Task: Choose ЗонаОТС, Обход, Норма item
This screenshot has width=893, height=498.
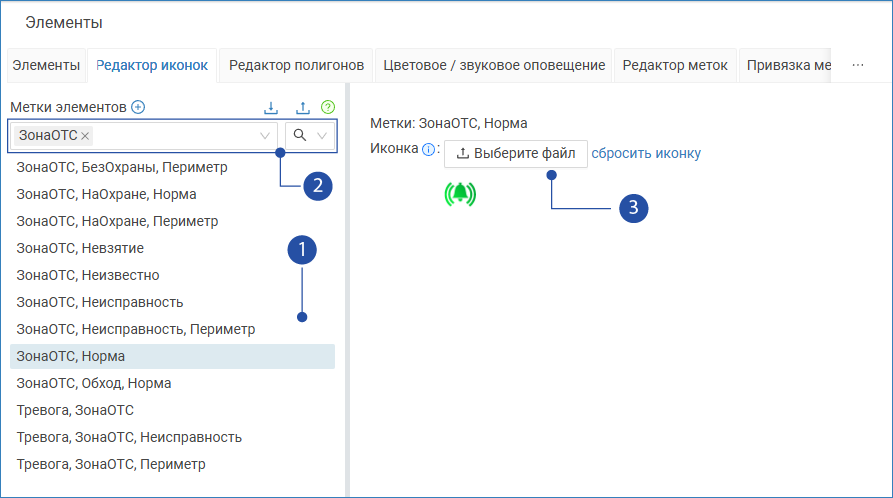Action: [94, 383]
